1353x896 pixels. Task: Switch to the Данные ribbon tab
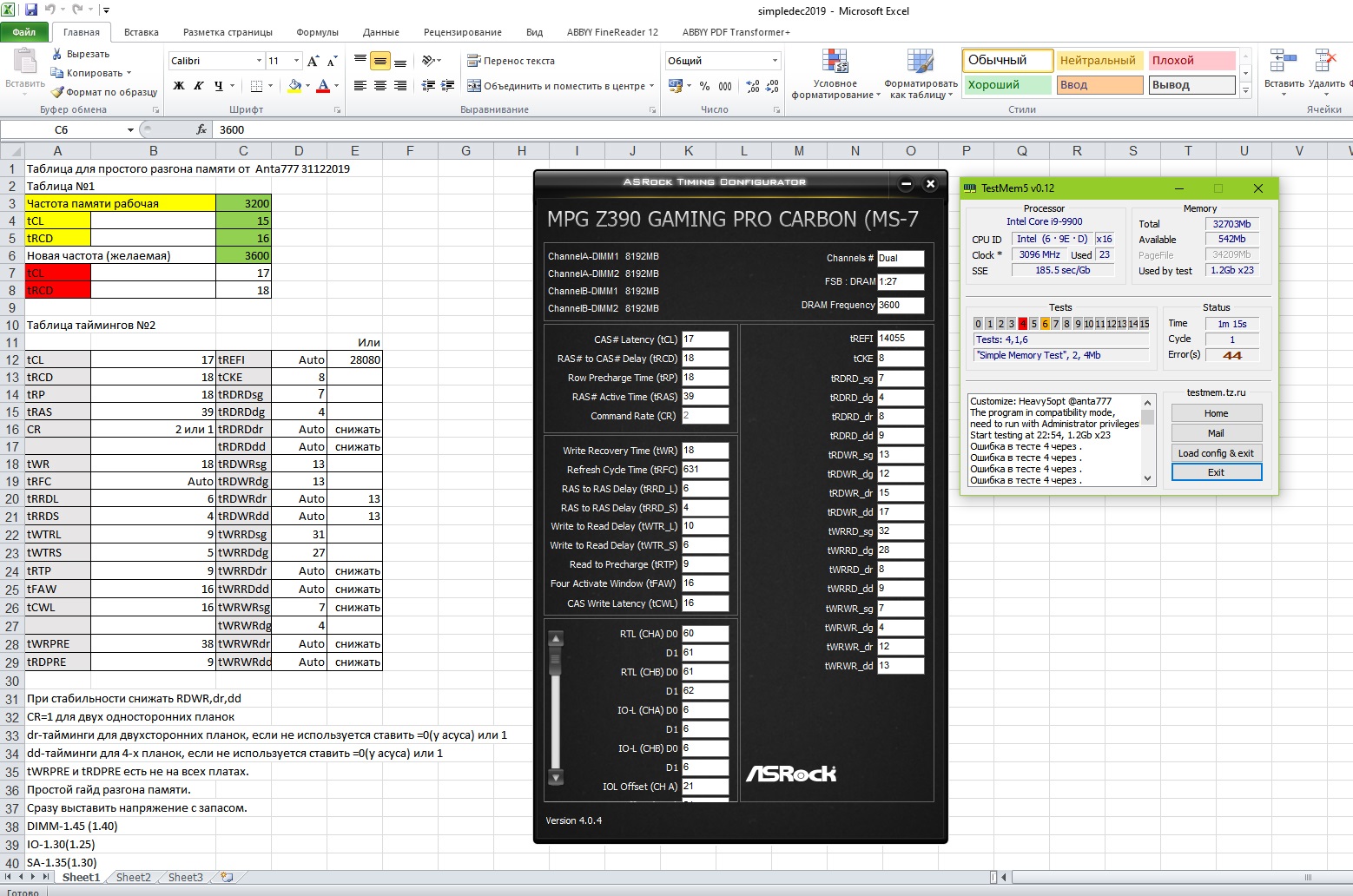pyautogui.click(x=381, y=32)
